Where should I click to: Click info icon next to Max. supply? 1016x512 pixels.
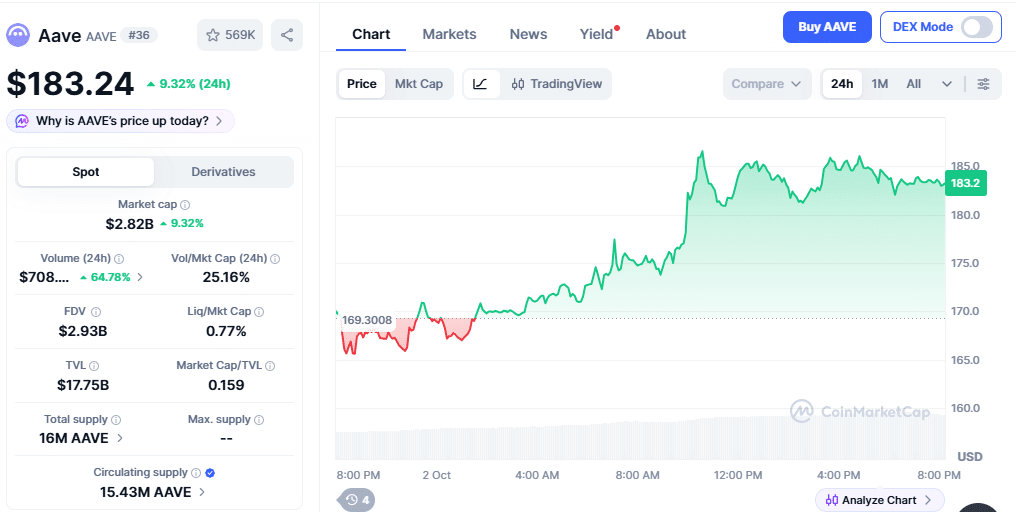pyautogui.click(x=259, y=420)
